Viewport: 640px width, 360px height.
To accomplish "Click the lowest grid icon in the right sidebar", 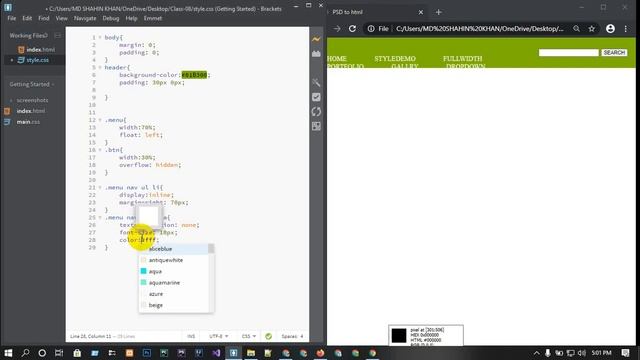I will [316, 126].
